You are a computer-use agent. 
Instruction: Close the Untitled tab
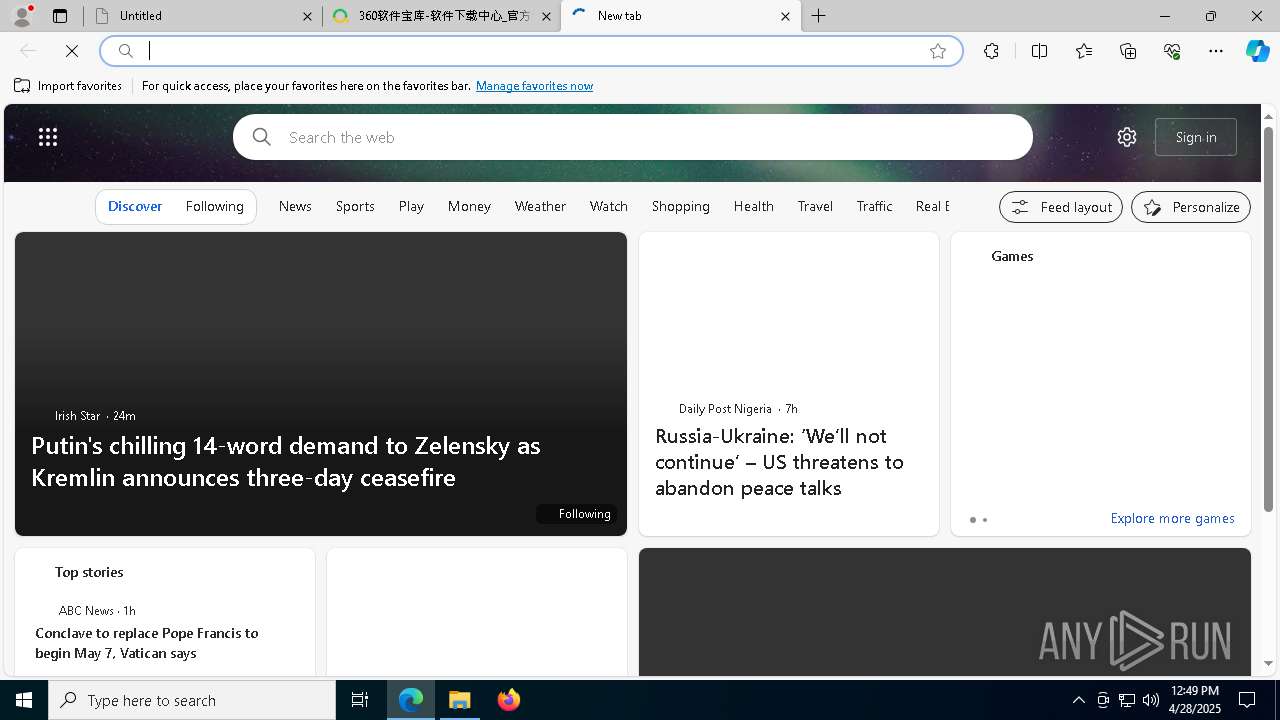point(307,16)
